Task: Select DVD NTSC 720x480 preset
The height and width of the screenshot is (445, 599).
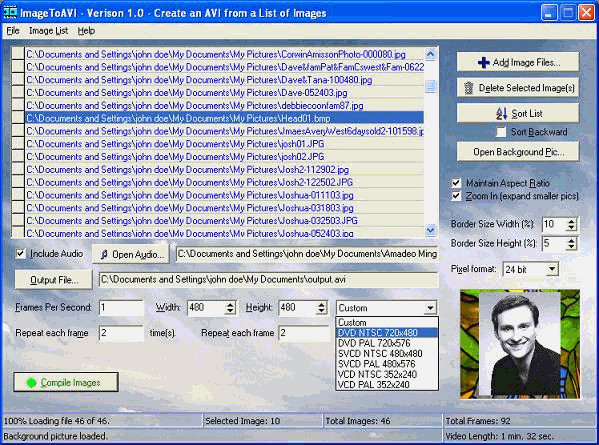Action: [387, 333]
